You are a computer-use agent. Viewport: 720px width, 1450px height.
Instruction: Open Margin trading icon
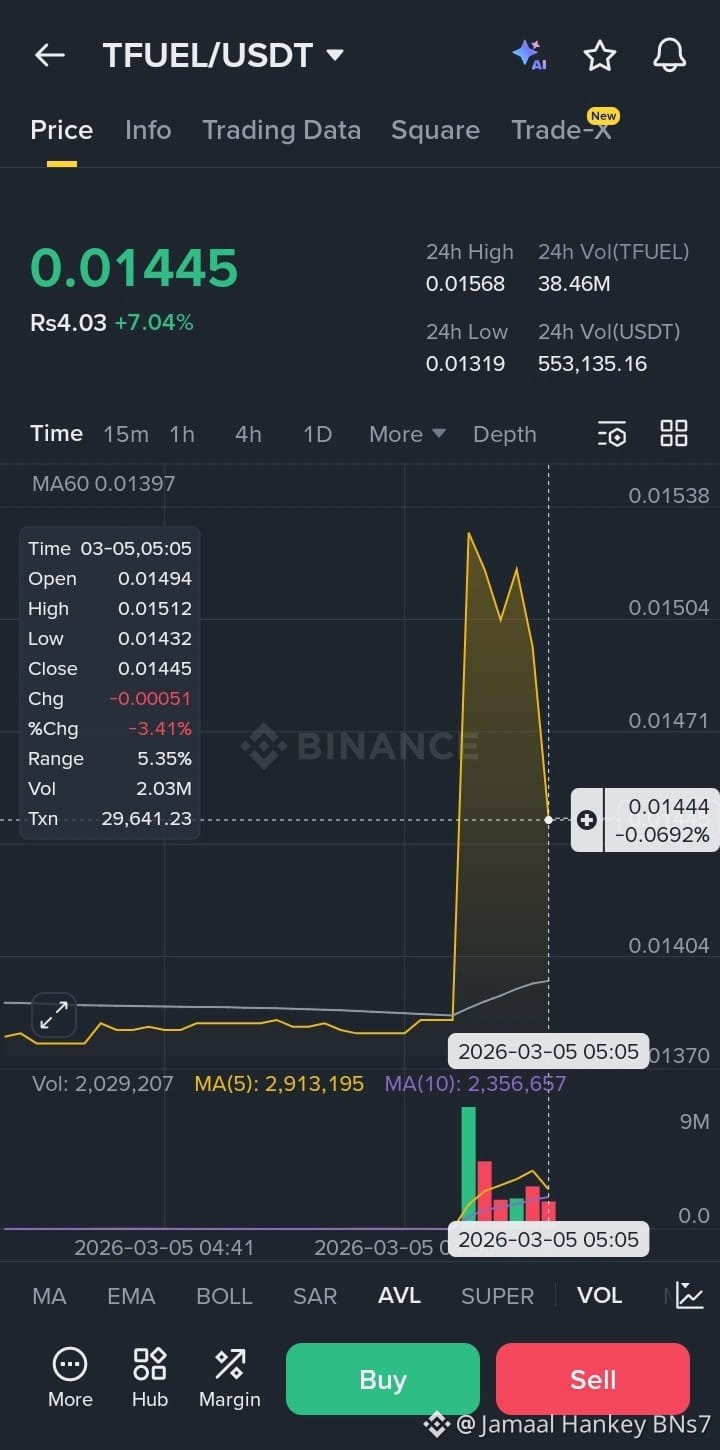pyautogui.click(x=230, y=1377)
